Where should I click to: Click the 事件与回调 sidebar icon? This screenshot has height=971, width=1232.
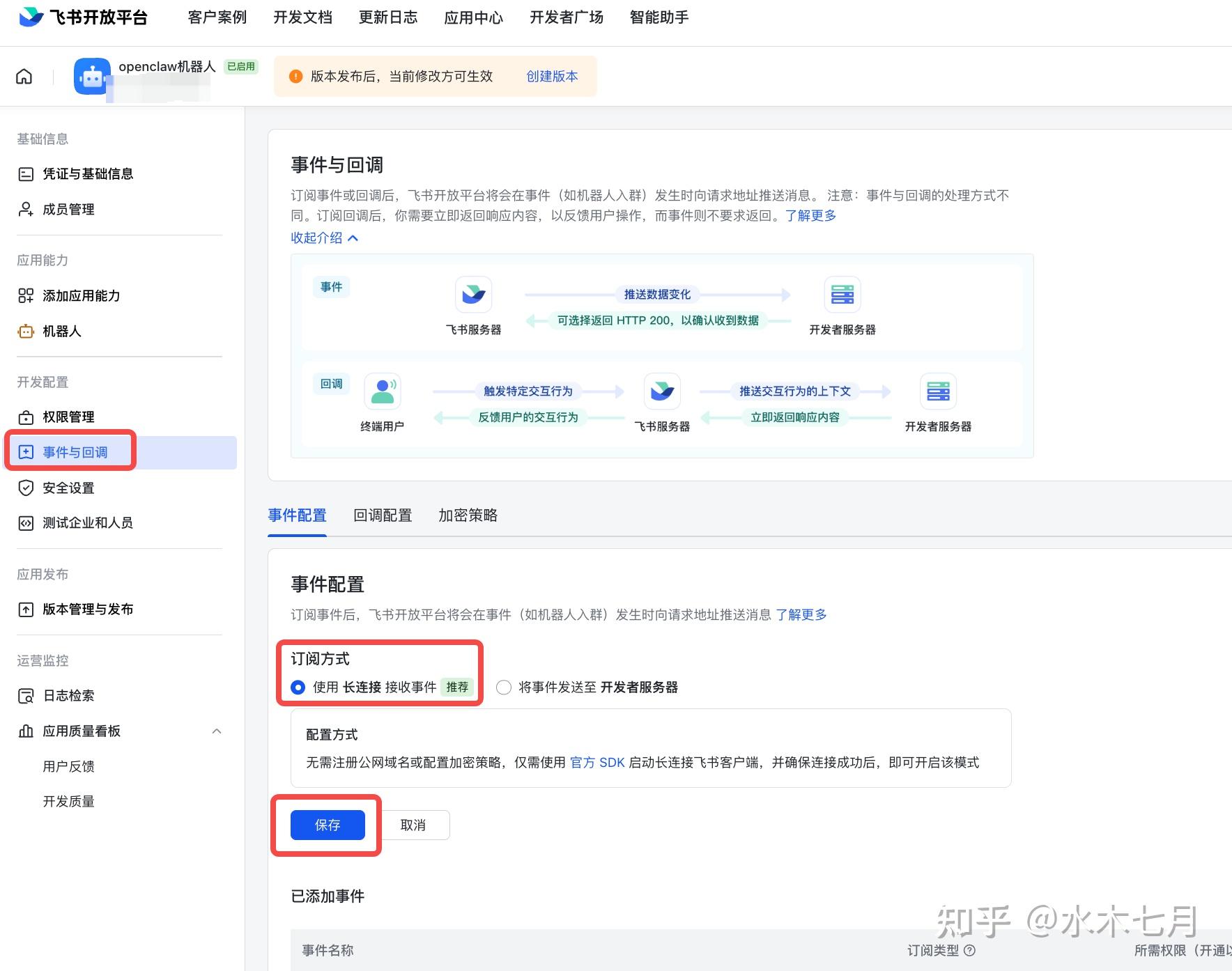pyautogui.click(x=26, y=453)
